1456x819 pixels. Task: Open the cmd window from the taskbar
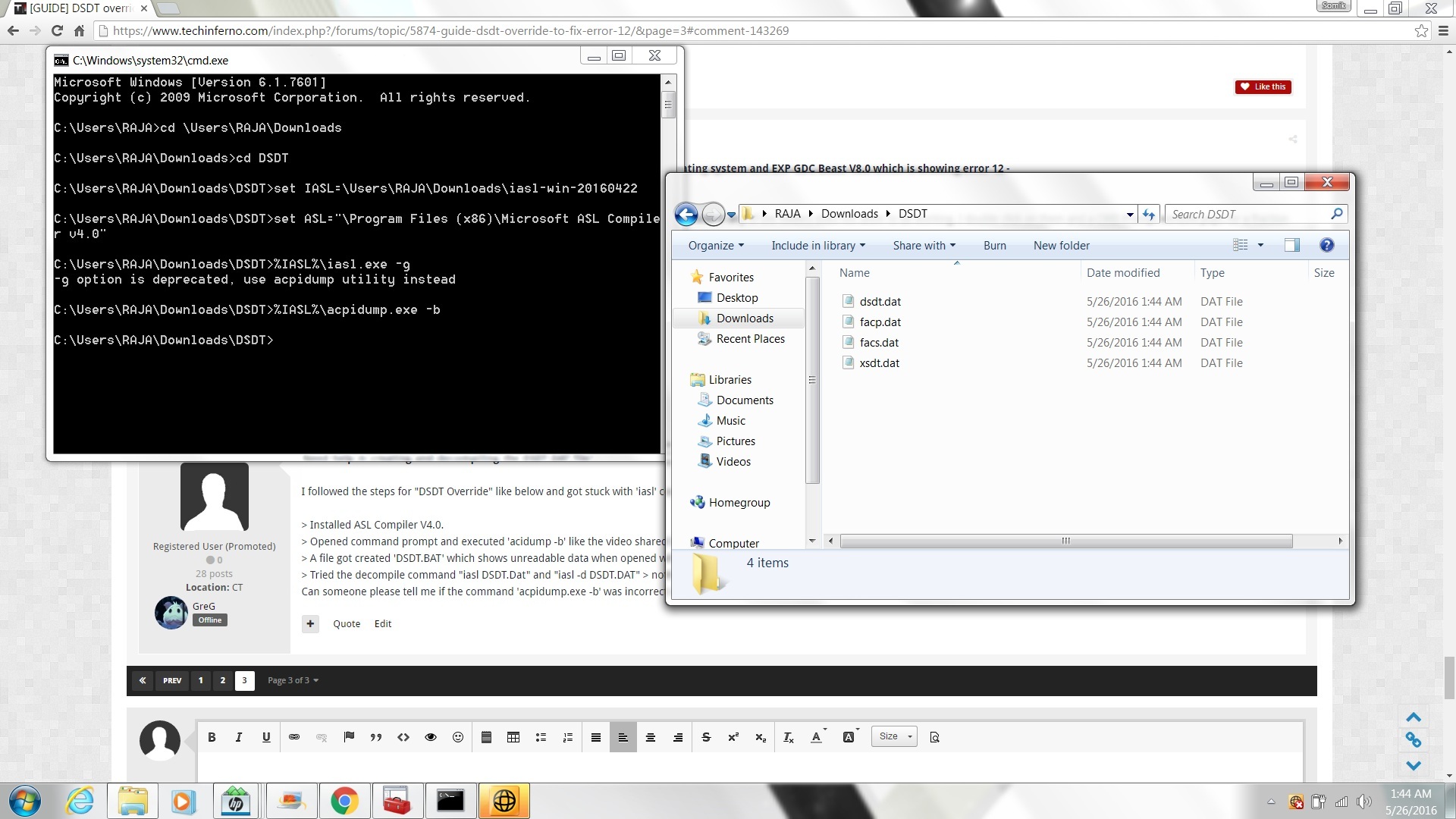click(450, 802)
